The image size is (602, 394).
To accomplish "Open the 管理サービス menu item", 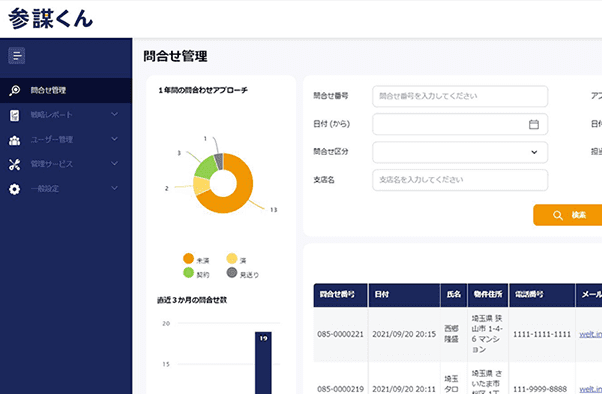I will [x=66, y=164].
